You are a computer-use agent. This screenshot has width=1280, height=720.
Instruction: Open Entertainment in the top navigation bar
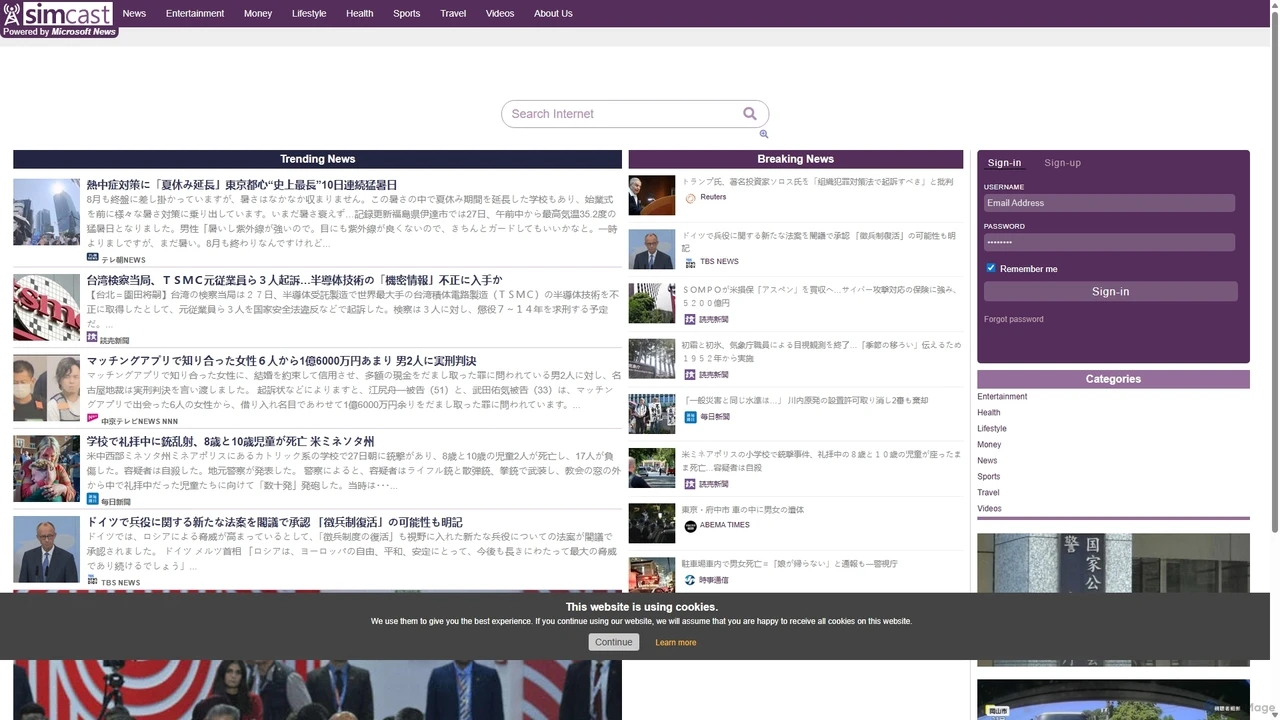point(195,14)
